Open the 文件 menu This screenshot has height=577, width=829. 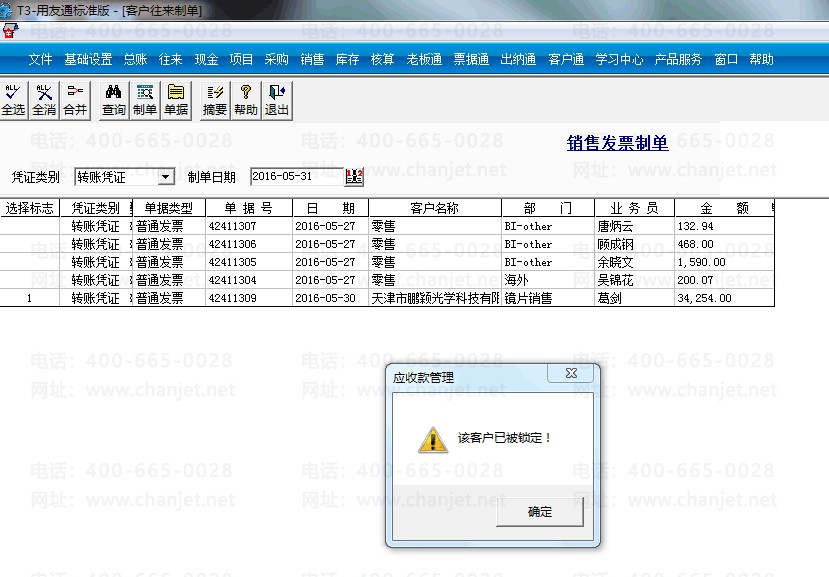pyautogui.click(x=40, y=59)
